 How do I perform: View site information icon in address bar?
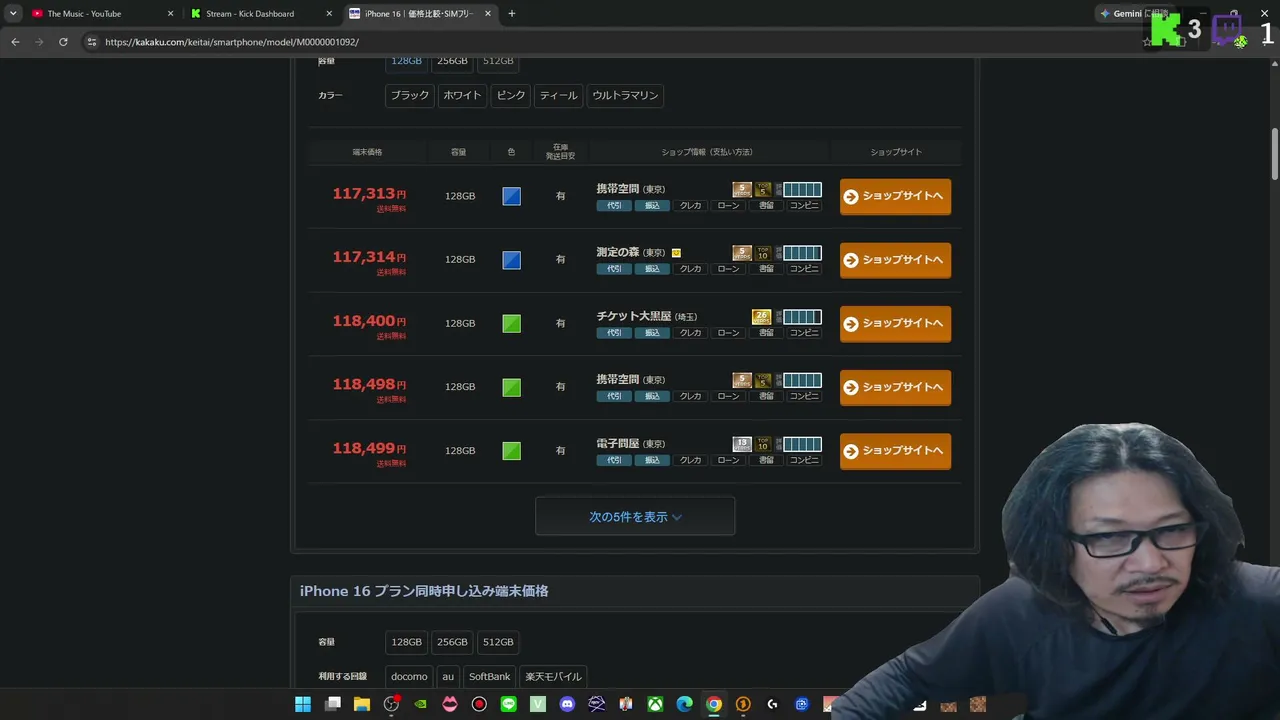[92, 42]
